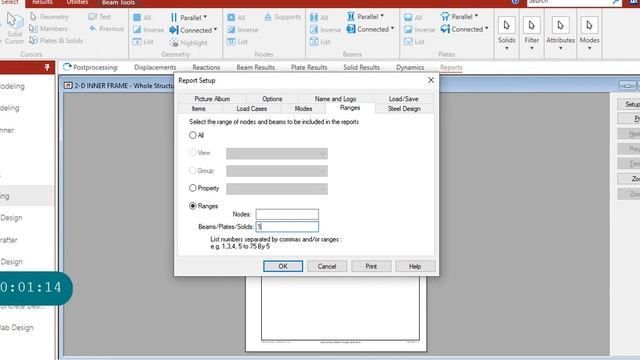This screenshot has height=360, width=640.
Task: Click Highlight in Geometry group
Action: pos(188,42)
